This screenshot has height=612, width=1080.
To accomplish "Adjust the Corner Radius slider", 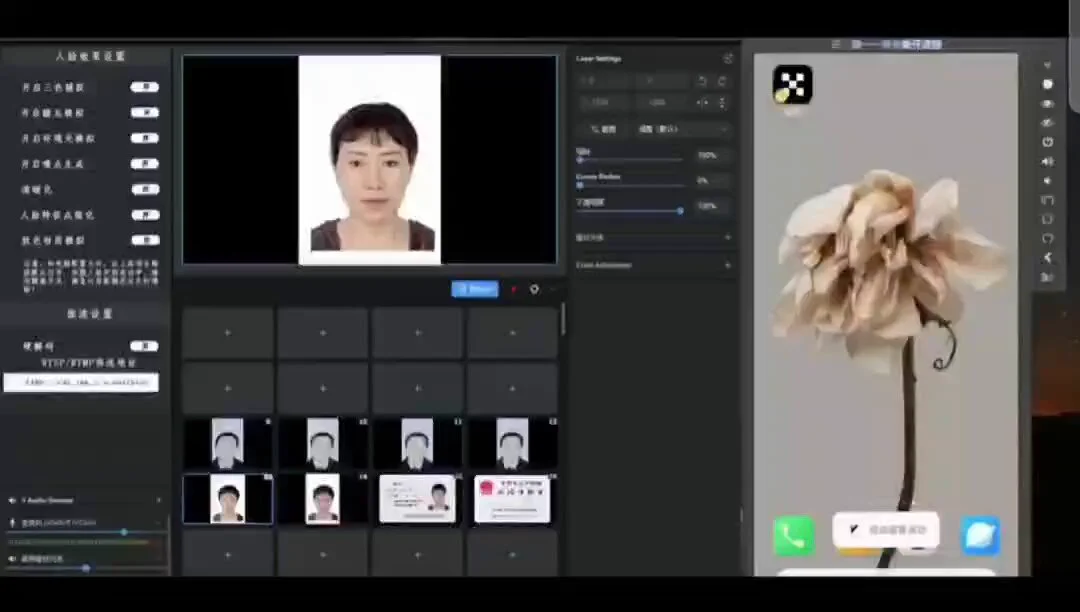I will (x=629, y=185).
